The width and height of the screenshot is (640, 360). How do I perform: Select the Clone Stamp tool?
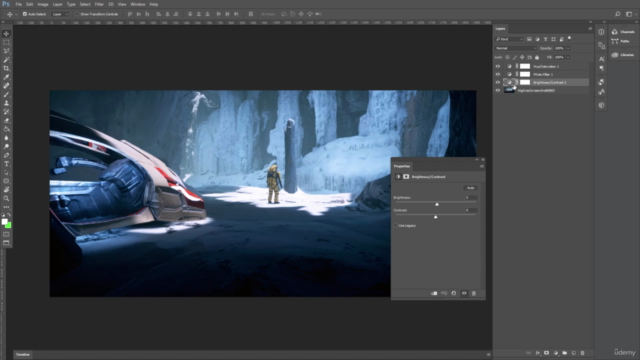point(6,103)
